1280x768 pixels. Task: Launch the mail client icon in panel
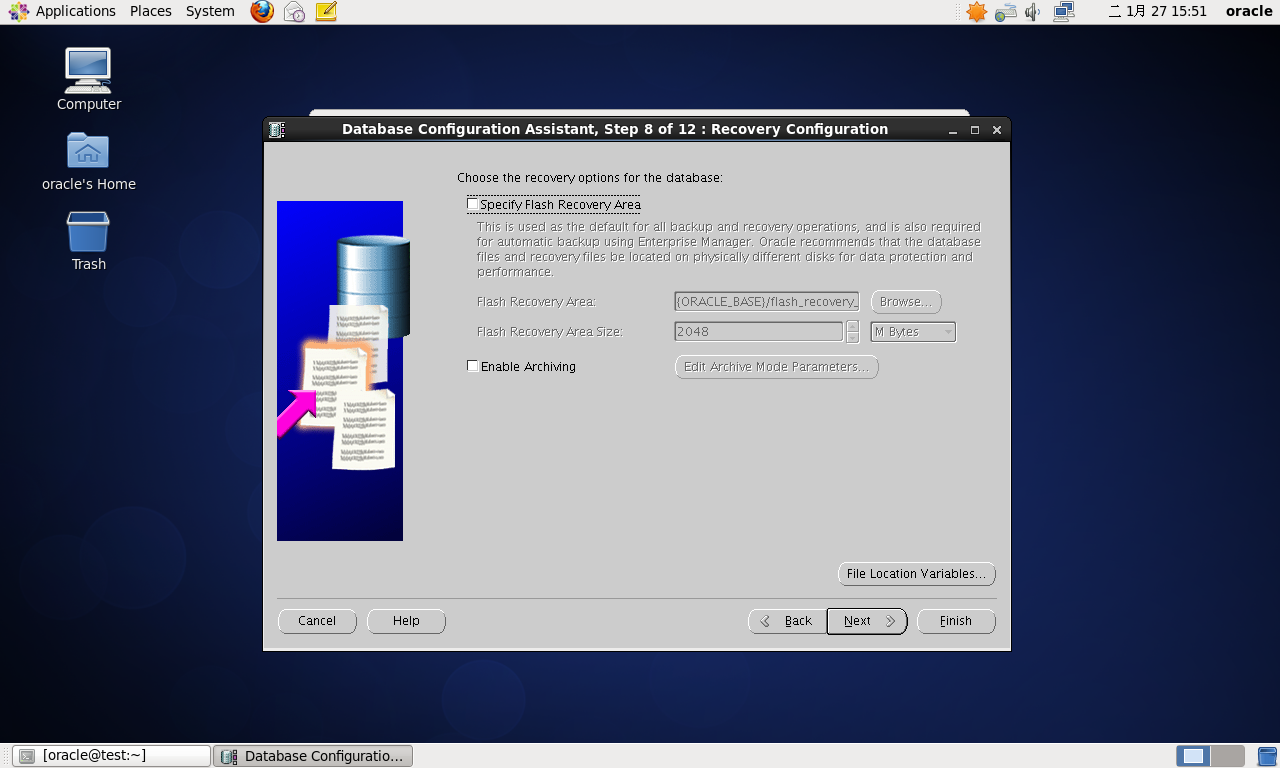(x=294, y=12)
